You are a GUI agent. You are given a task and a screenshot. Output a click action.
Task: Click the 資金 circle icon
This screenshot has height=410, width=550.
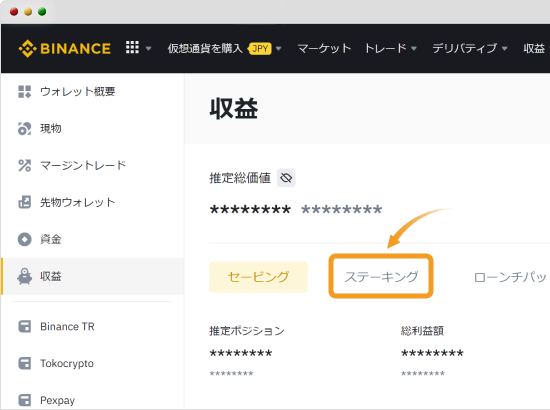click(x=25, y=239)
